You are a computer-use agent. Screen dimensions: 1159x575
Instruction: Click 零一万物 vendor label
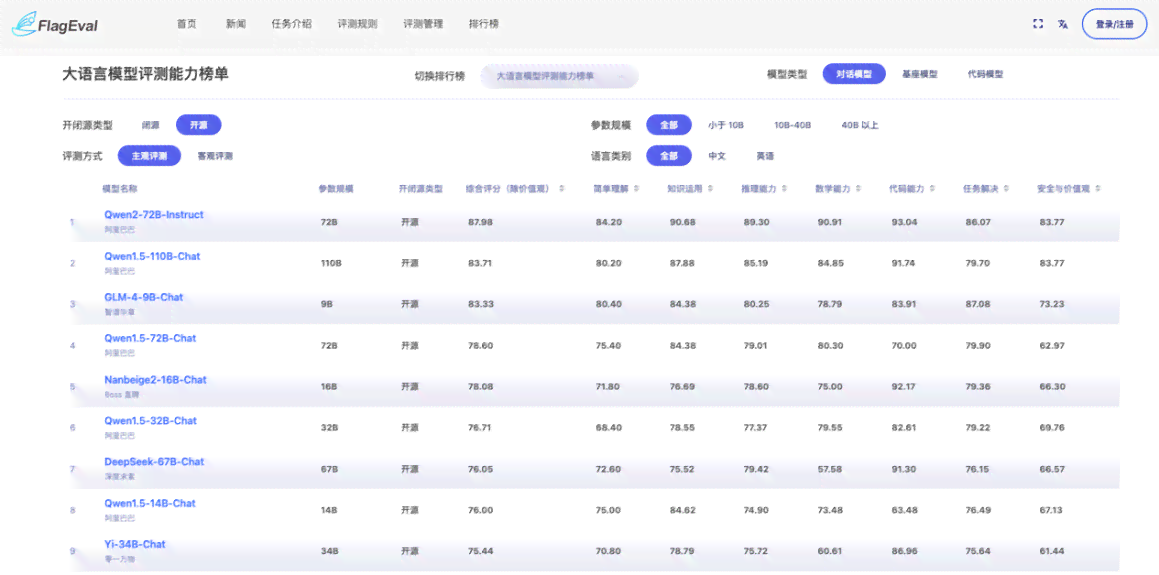(x=120, y=559)
